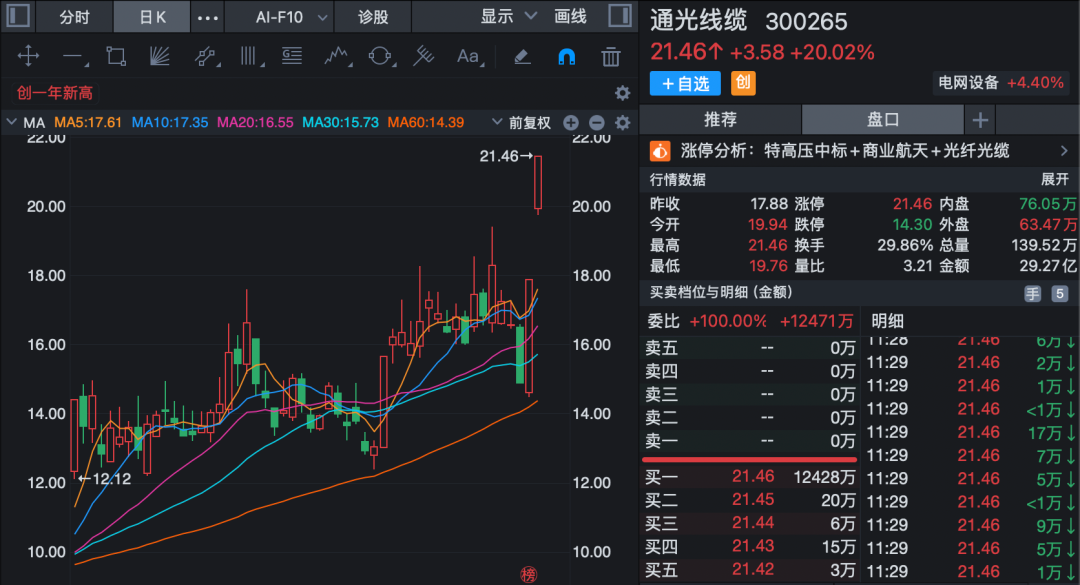Click the 展开 expand market data link
Screen dimensions: 1080x585
1055,180
